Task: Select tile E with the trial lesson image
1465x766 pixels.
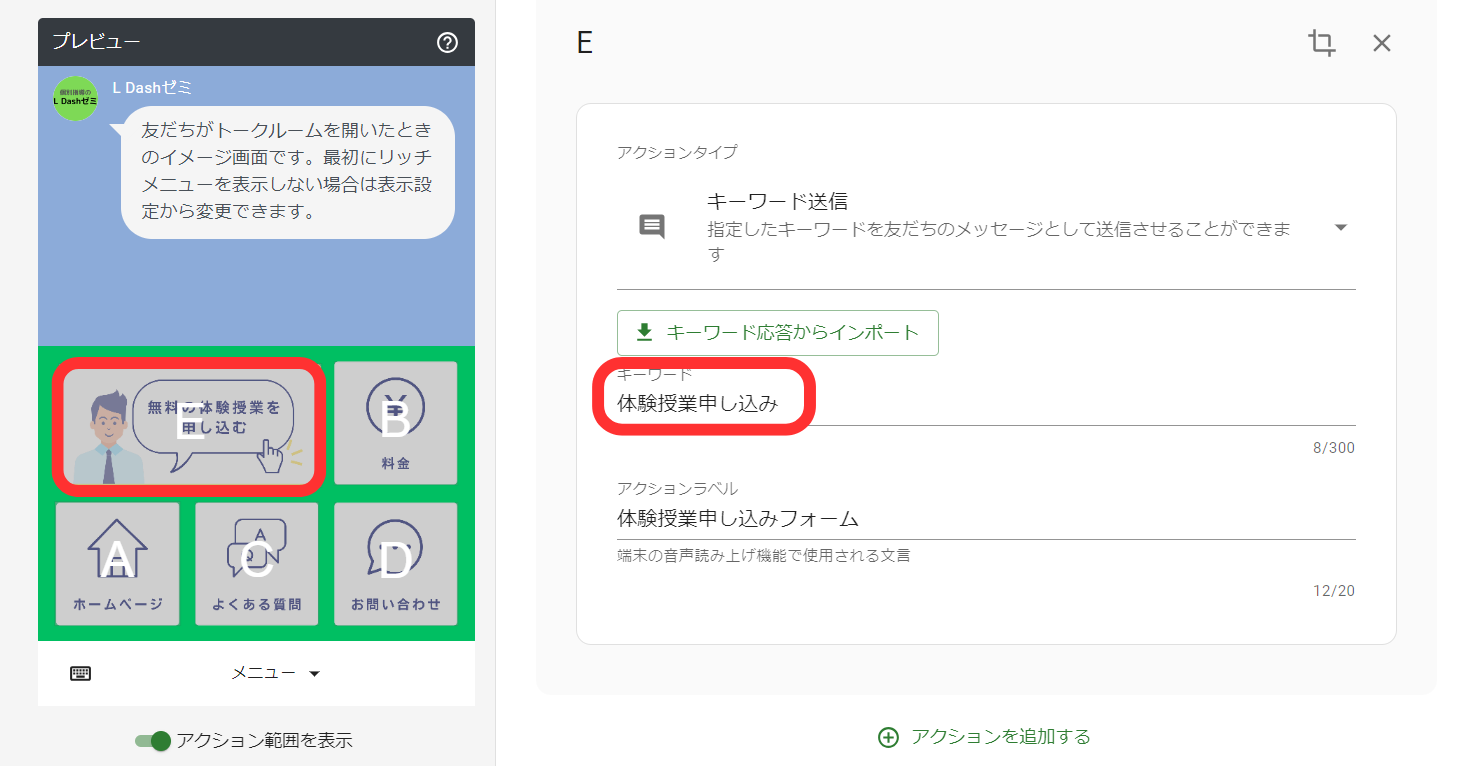Action: (x=188, y=422)
